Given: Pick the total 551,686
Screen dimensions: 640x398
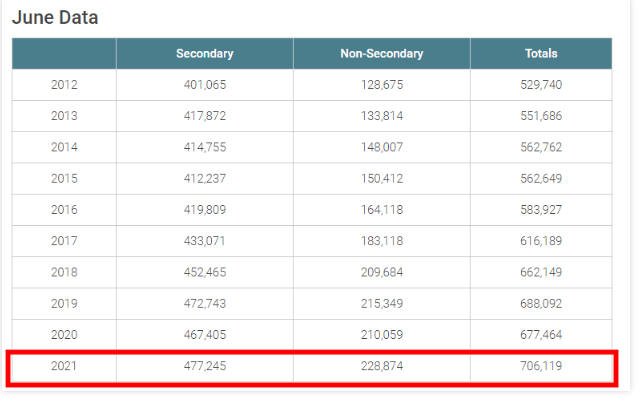Looking at the screenshot, I should [541, 116].
